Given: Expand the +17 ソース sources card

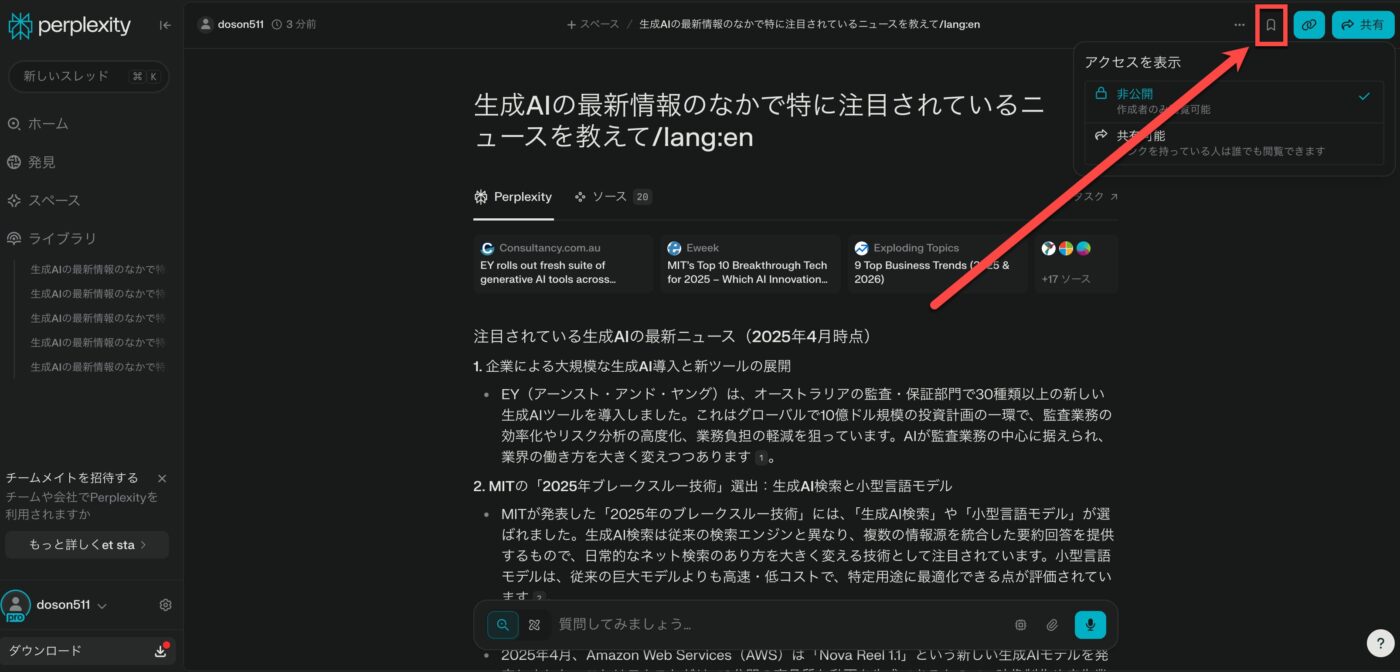Looking at the screenshot, I should pos(1075,264).
